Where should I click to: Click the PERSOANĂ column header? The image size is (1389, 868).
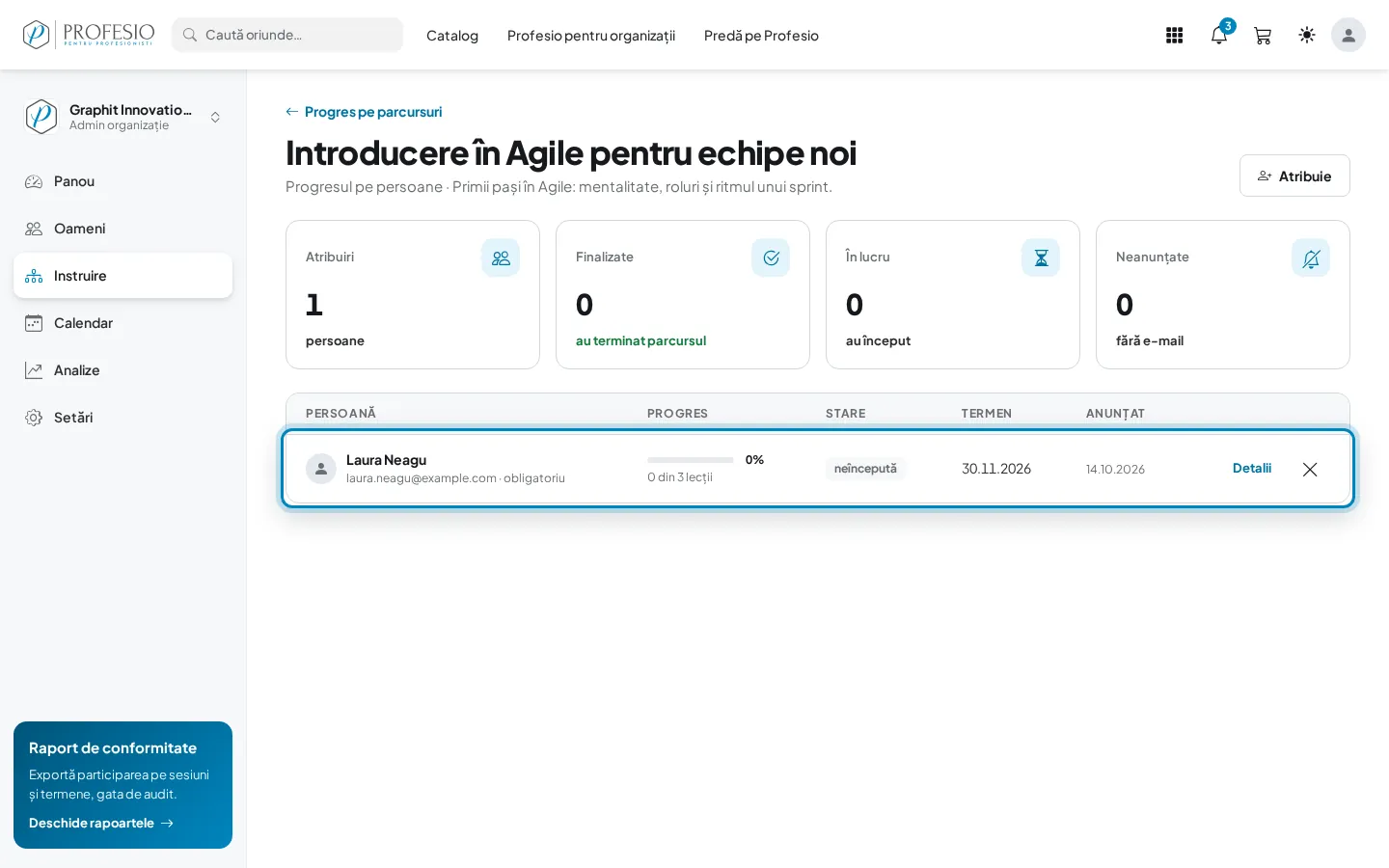point(340,413)
